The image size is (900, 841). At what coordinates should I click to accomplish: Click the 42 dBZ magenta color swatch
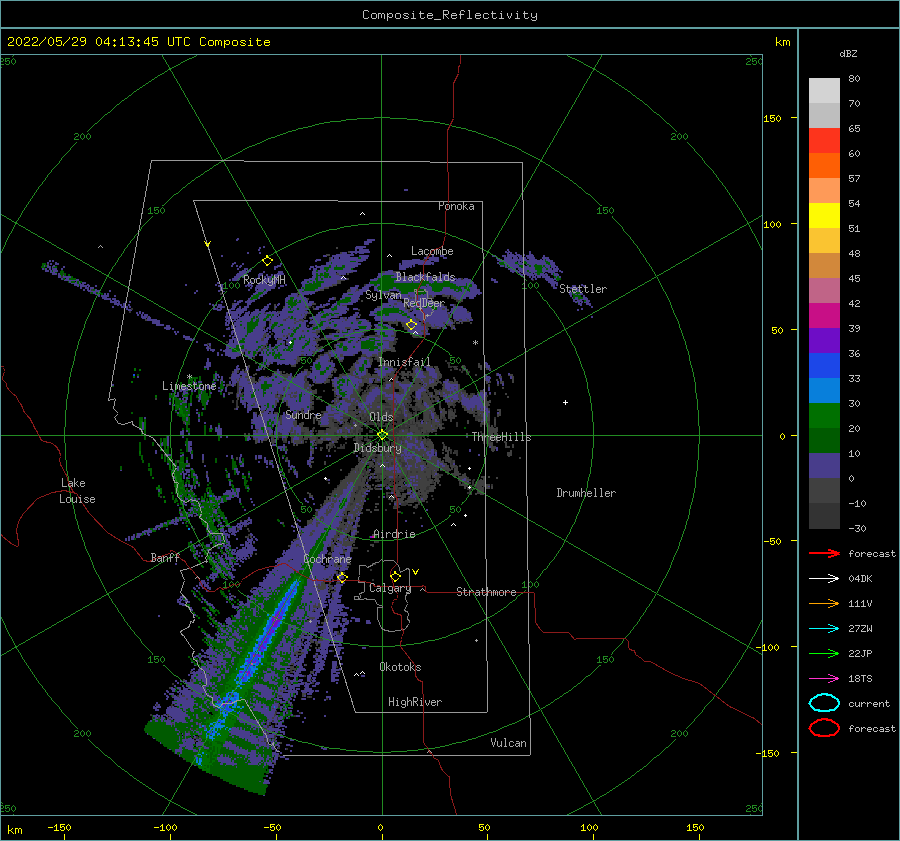(x=824, y=316)
